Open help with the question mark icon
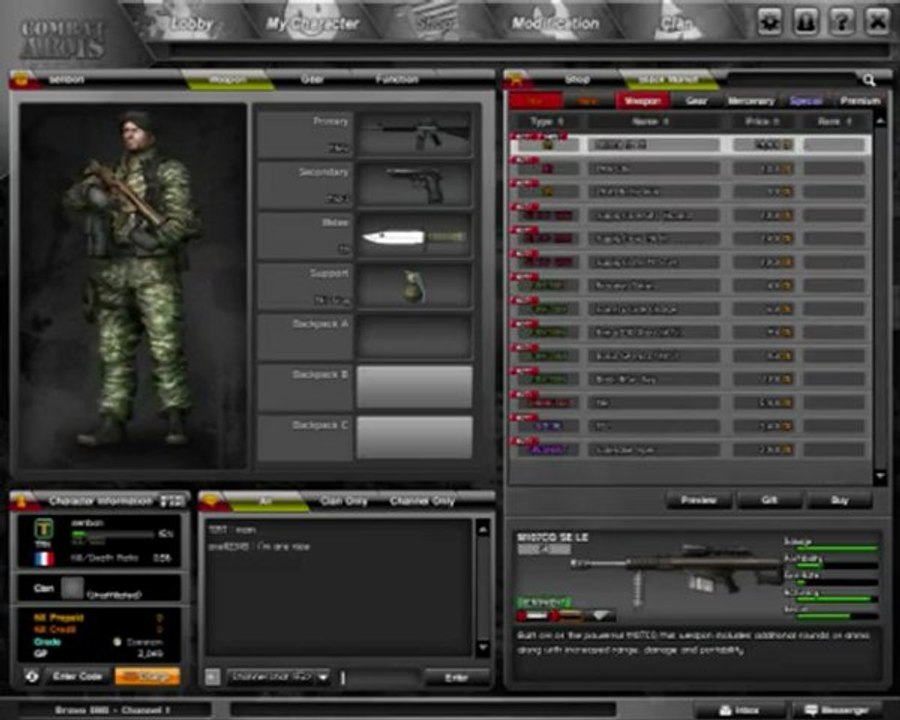 842,21
